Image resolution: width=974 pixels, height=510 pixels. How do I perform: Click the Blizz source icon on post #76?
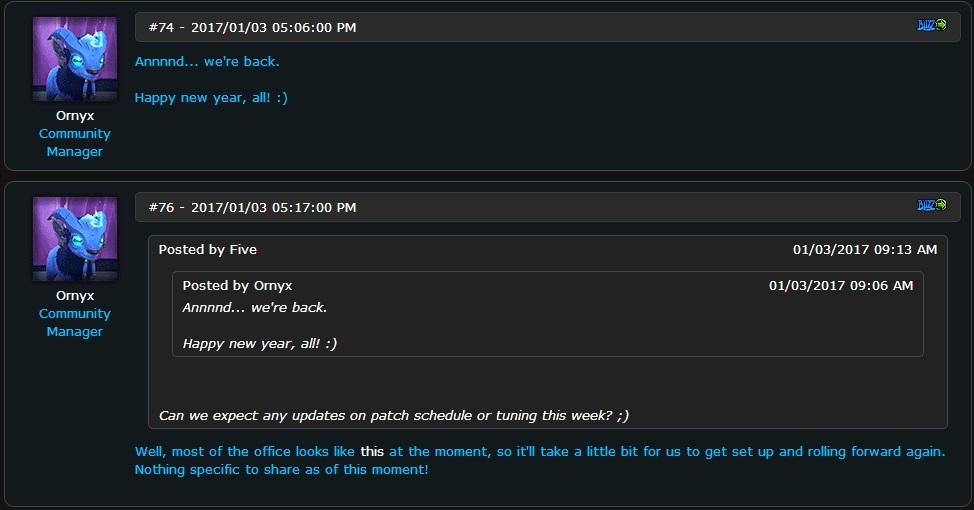(x=932, y=205)
